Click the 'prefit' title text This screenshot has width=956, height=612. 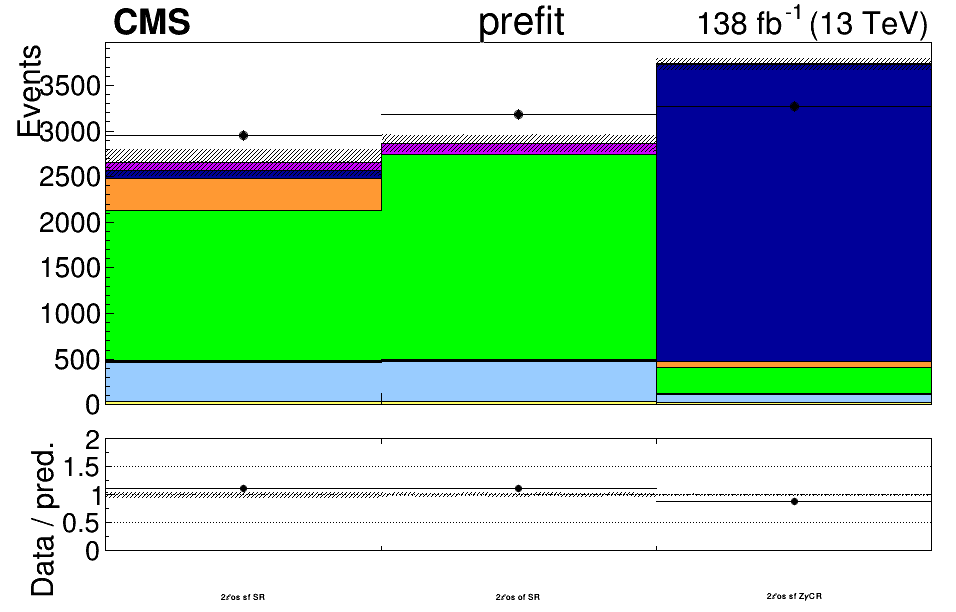click(x=521, y=23)
